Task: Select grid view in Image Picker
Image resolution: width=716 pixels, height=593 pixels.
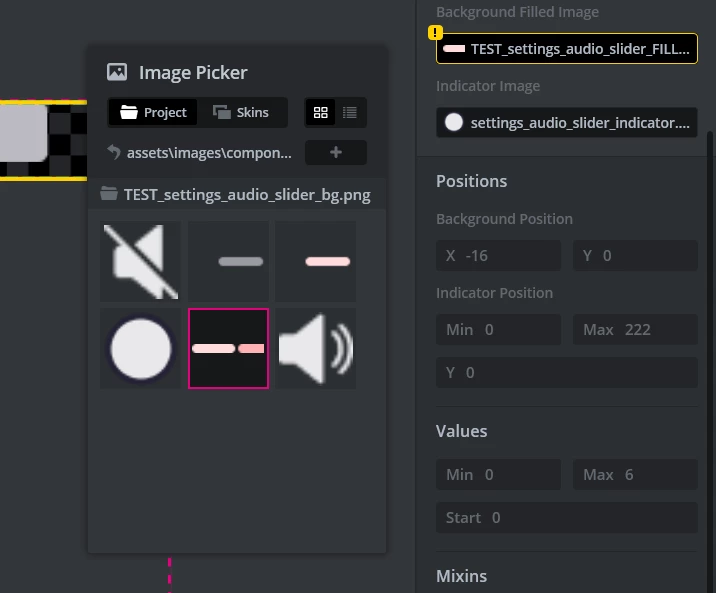Action: 321,112
